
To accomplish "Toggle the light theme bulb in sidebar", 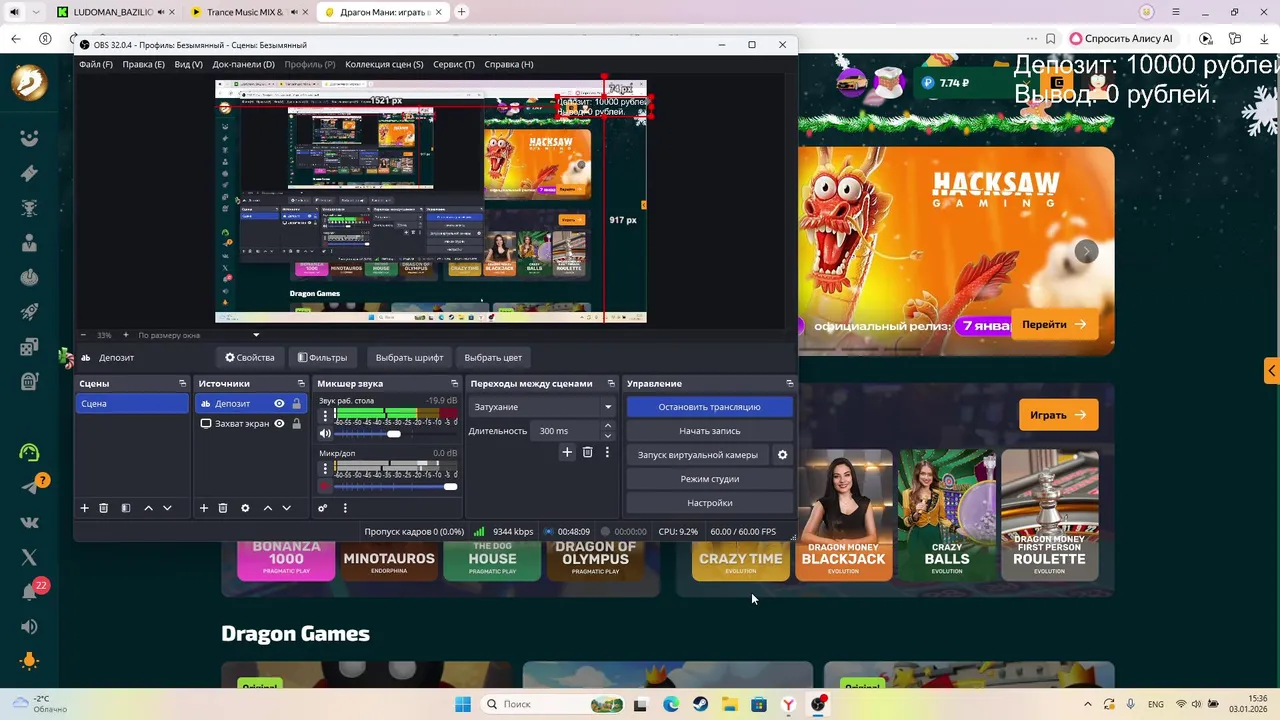I will pyautogui.click(x=29, y=661).
